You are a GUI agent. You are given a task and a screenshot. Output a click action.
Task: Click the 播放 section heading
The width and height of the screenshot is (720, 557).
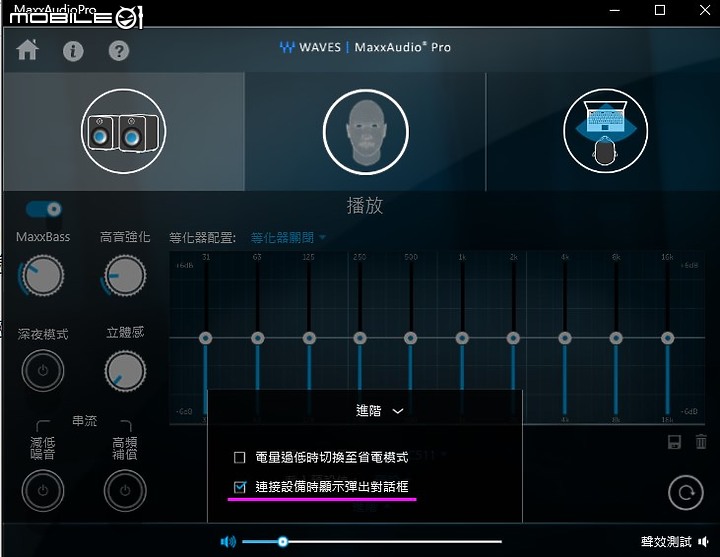click(365, 206)
